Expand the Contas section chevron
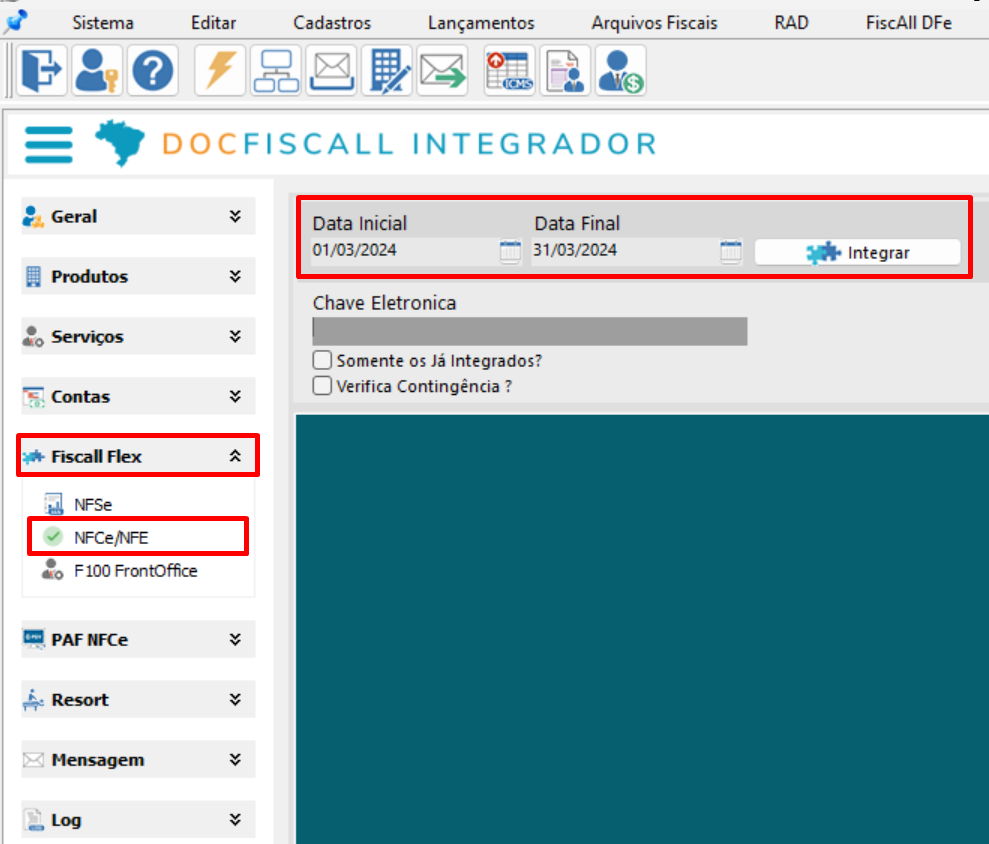The height and width of the screenshot is (844, 989). click(235, 396)
